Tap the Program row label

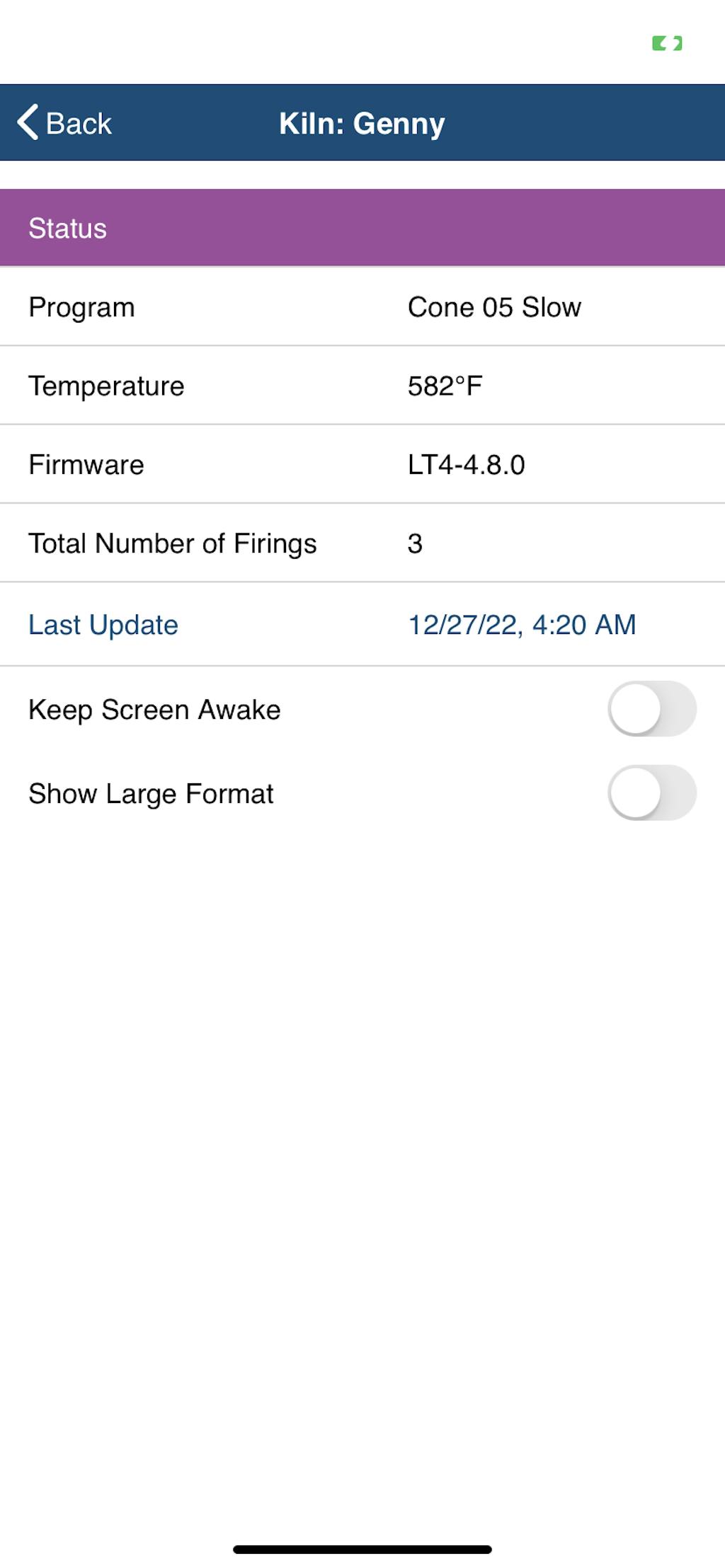click(81, 308)
